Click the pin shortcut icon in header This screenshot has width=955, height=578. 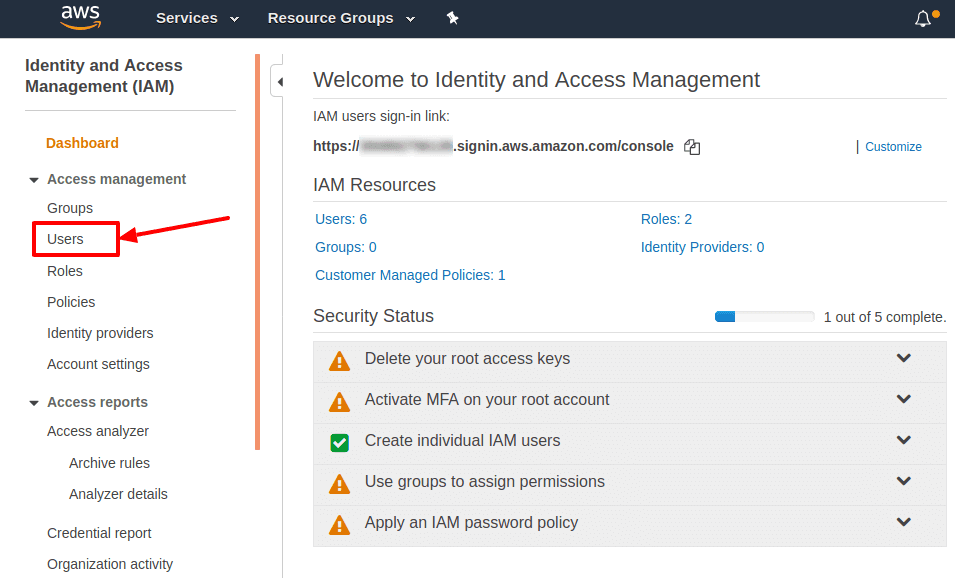[x=452, y=18]
